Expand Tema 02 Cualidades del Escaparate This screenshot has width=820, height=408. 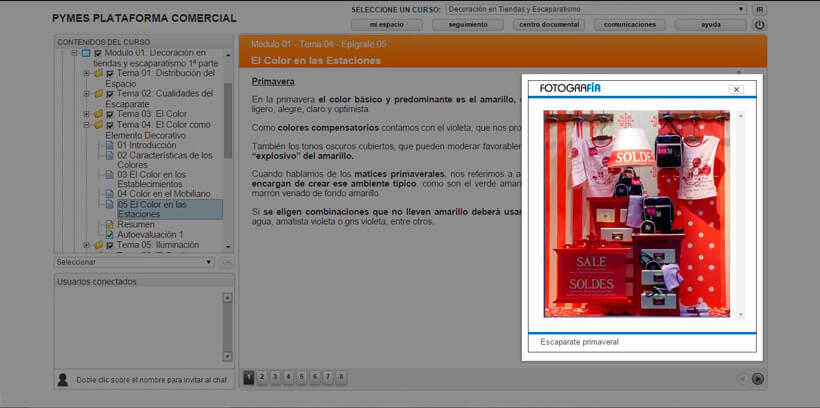pos(86,94)
